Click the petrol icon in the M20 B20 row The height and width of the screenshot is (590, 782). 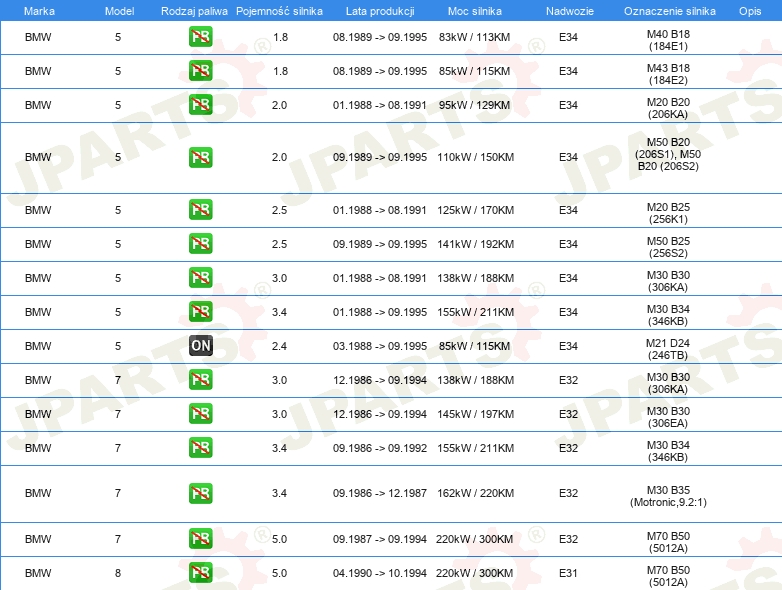pos(200,105)
